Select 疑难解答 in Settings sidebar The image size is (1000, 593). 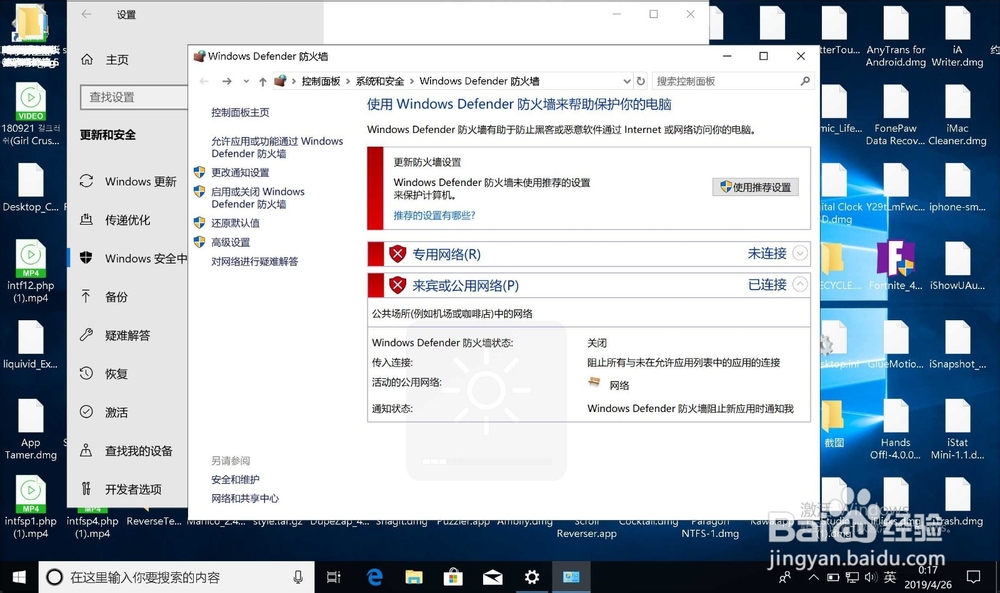point(128,335)
